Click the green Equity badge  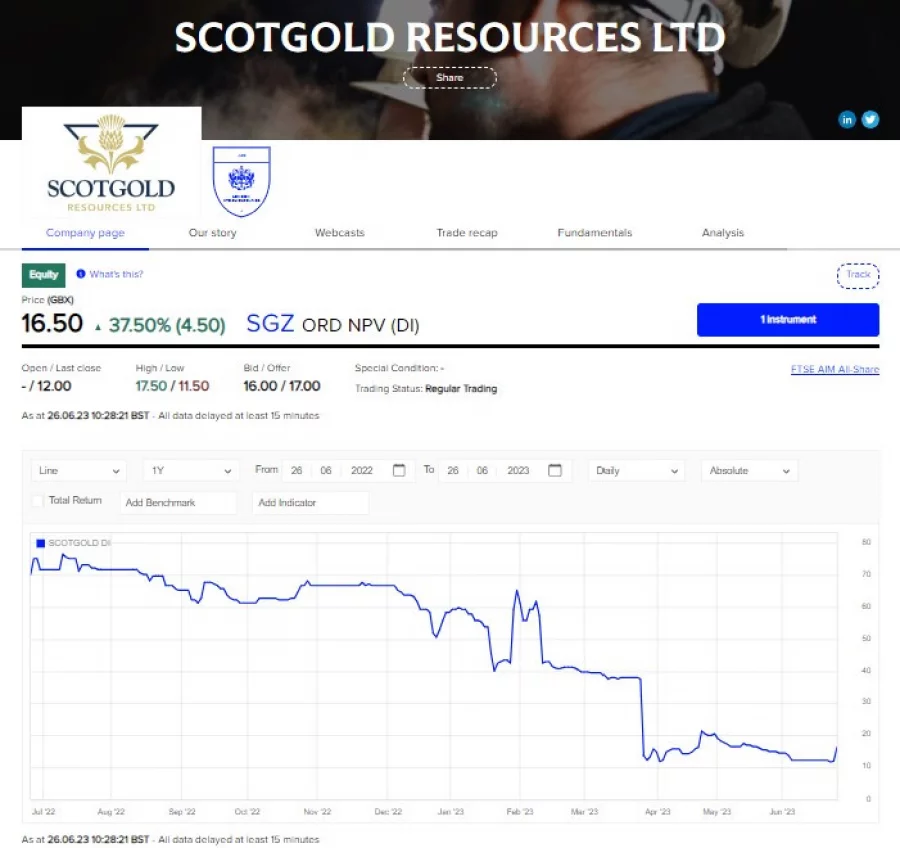pyautogui.click(x=43, y=274)
